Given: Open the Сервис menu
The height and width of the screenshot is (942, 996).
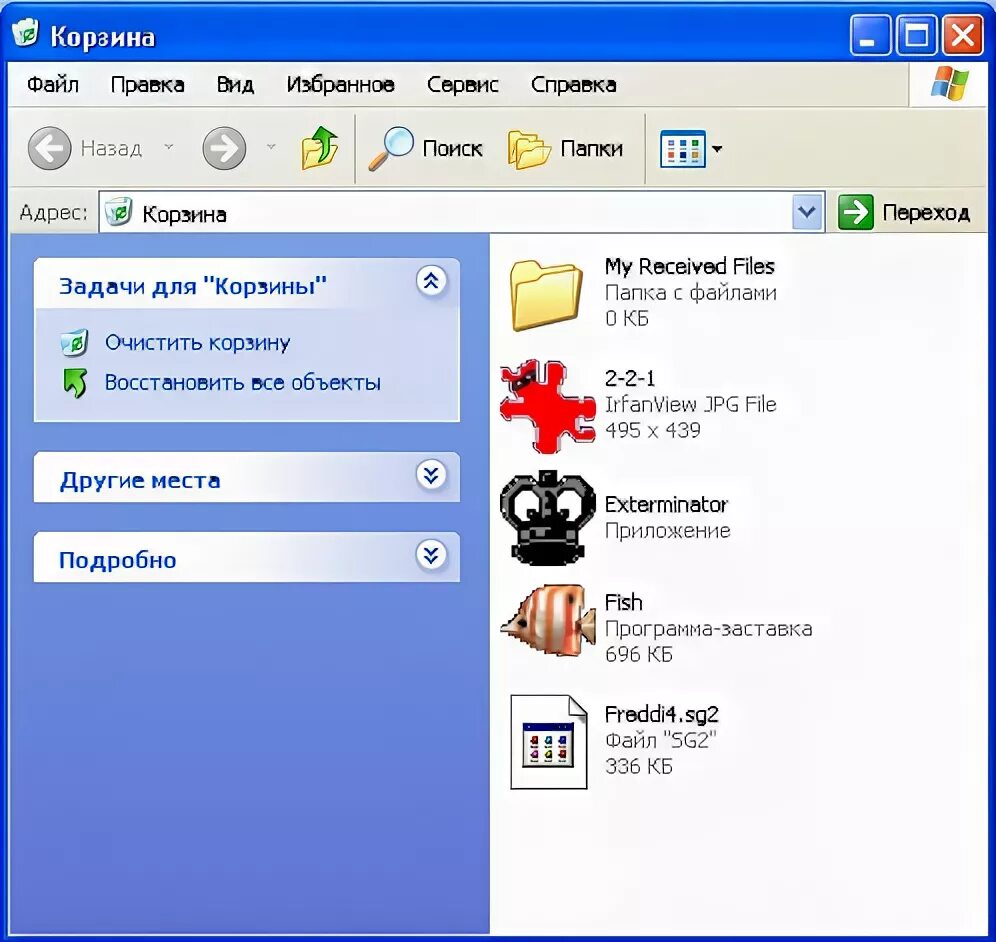Looking at the screenshot, I should [462, 84].
